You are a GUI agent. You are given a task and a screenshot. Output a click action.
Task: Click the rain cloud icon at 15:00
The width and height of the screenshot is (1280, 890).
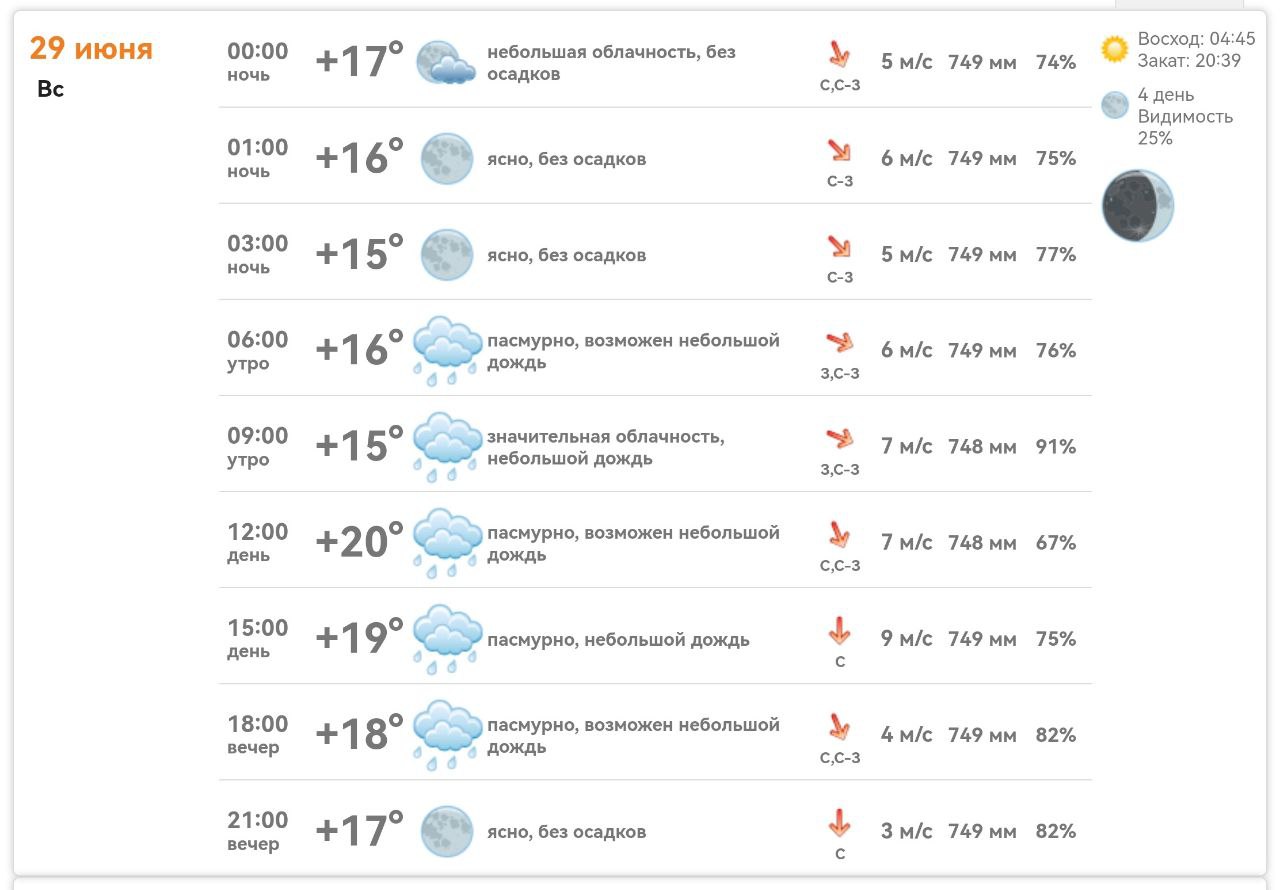pos(447,639)
